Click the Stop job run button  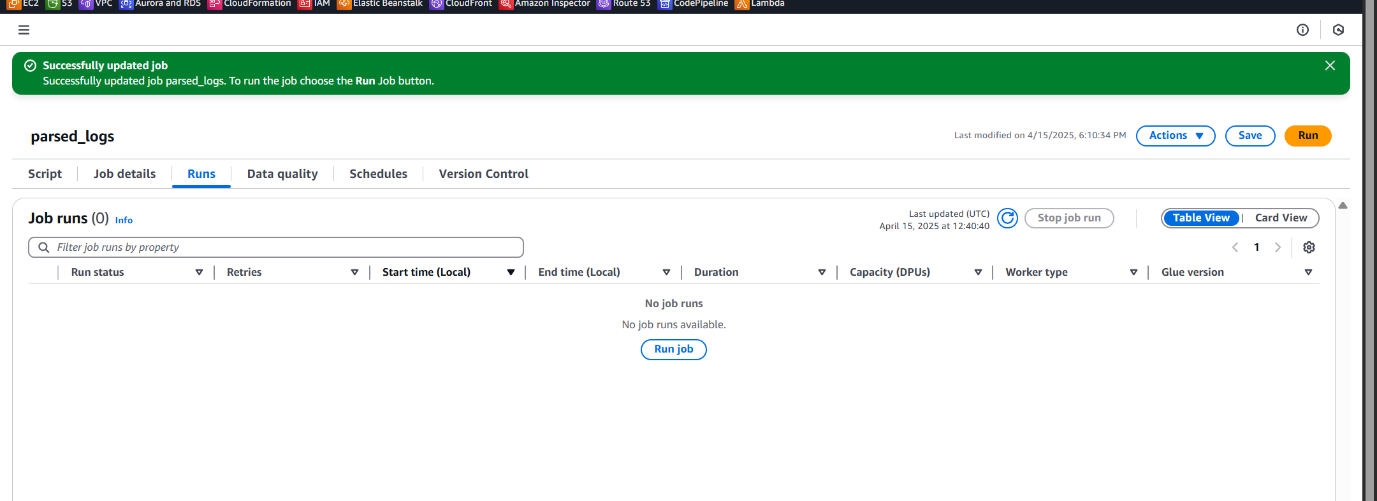pos(1069,218)
